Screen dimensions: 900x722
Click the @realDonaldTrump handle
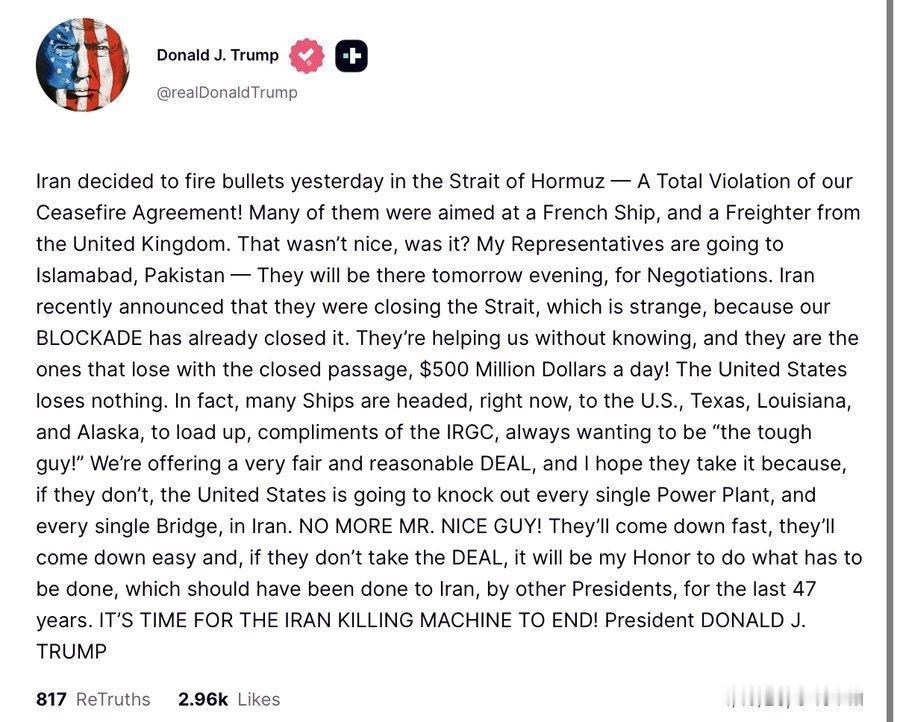click(x=227, y=92)
